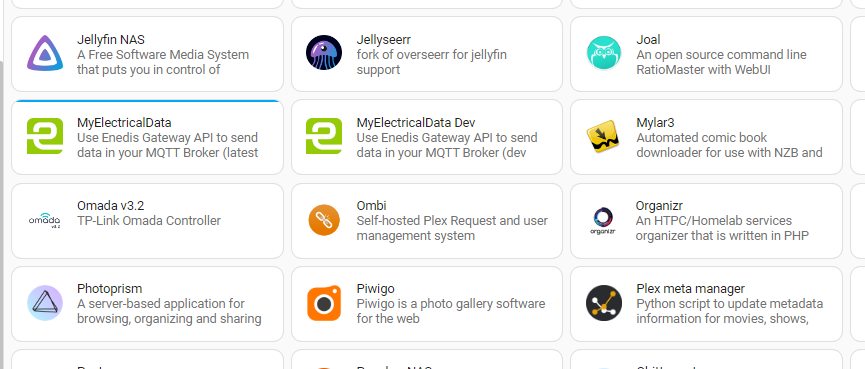This screenshot has width=865, height=369.
Task: Click the MyElectricalData green logo icon
Action: pyautogui.click(x=45, y=136)
